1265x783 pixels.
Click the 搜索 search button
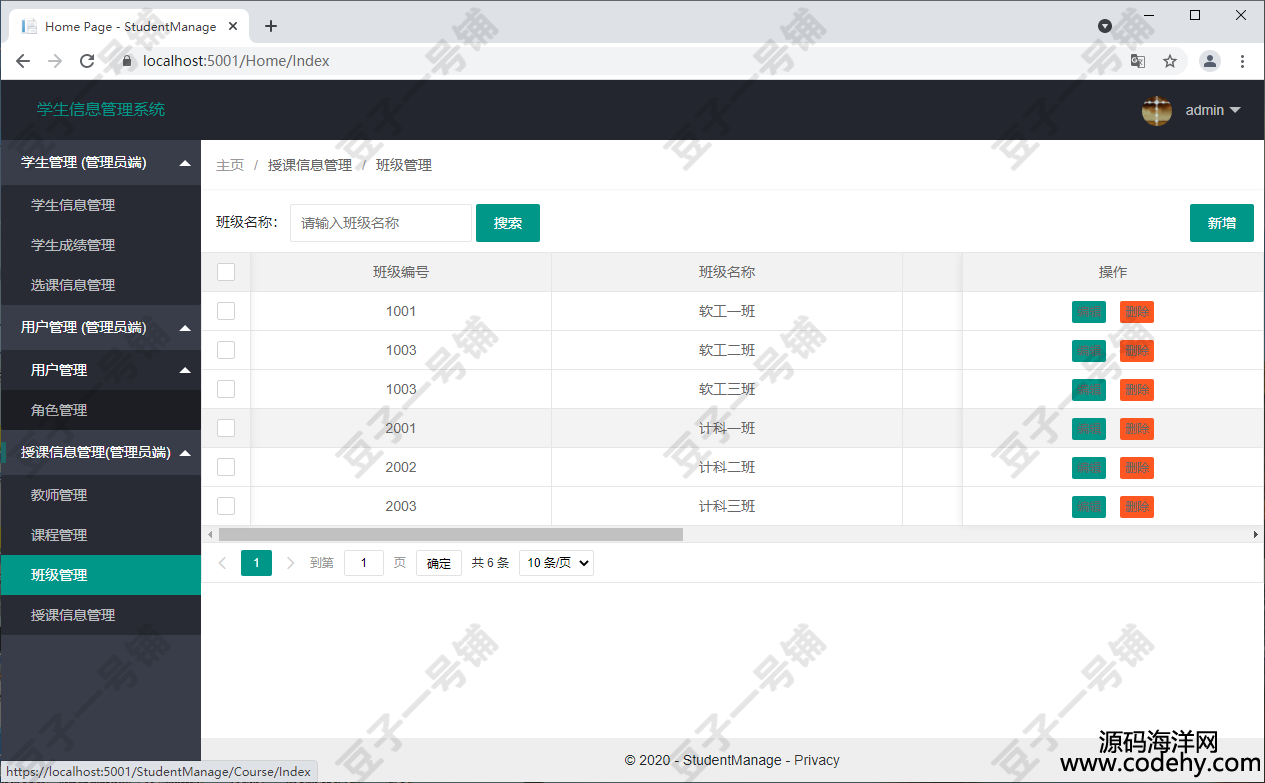pos(508,223)
